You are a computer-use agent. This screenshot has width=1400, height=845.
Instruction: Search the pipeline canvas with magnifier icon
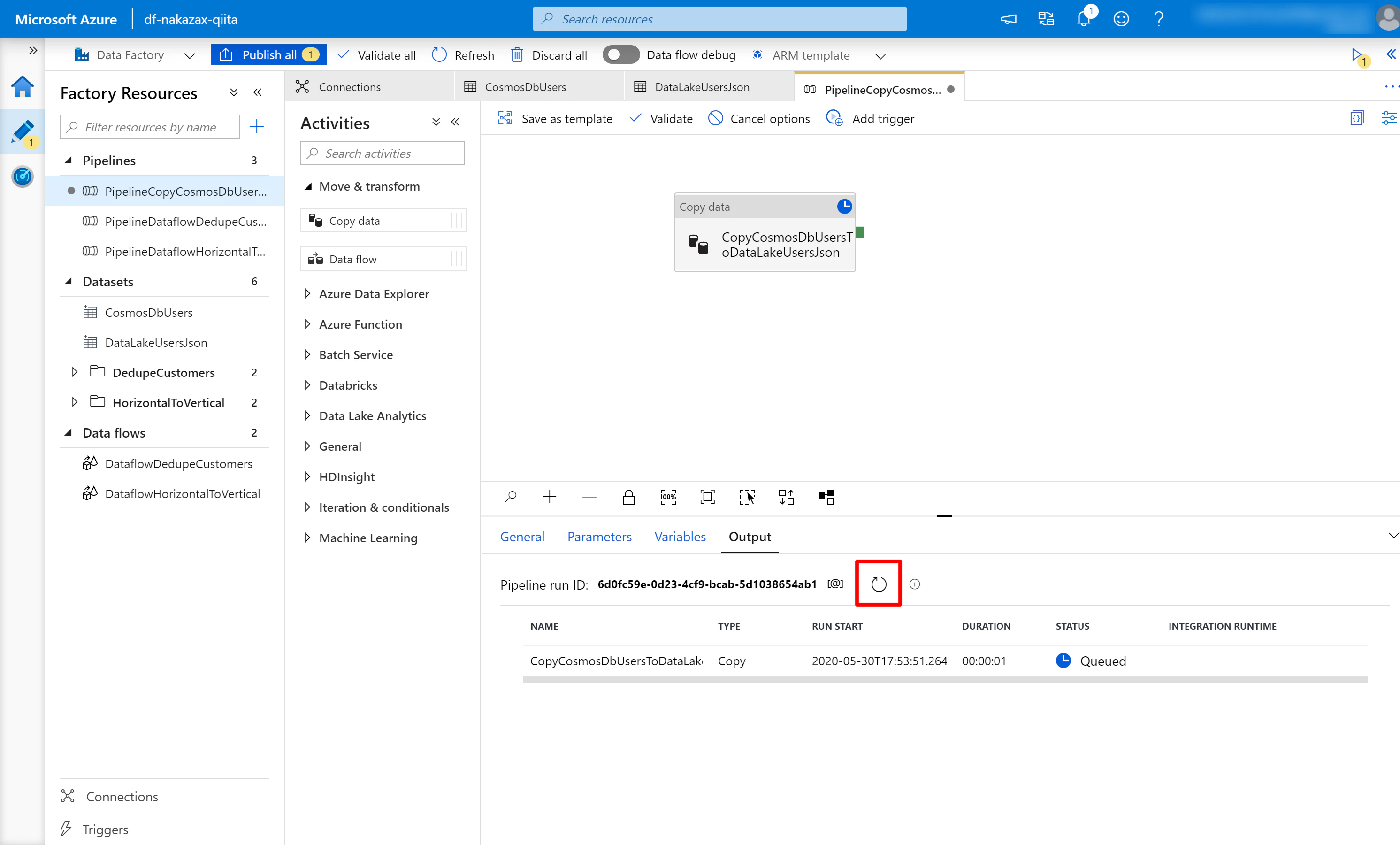(x=510, y=497)
